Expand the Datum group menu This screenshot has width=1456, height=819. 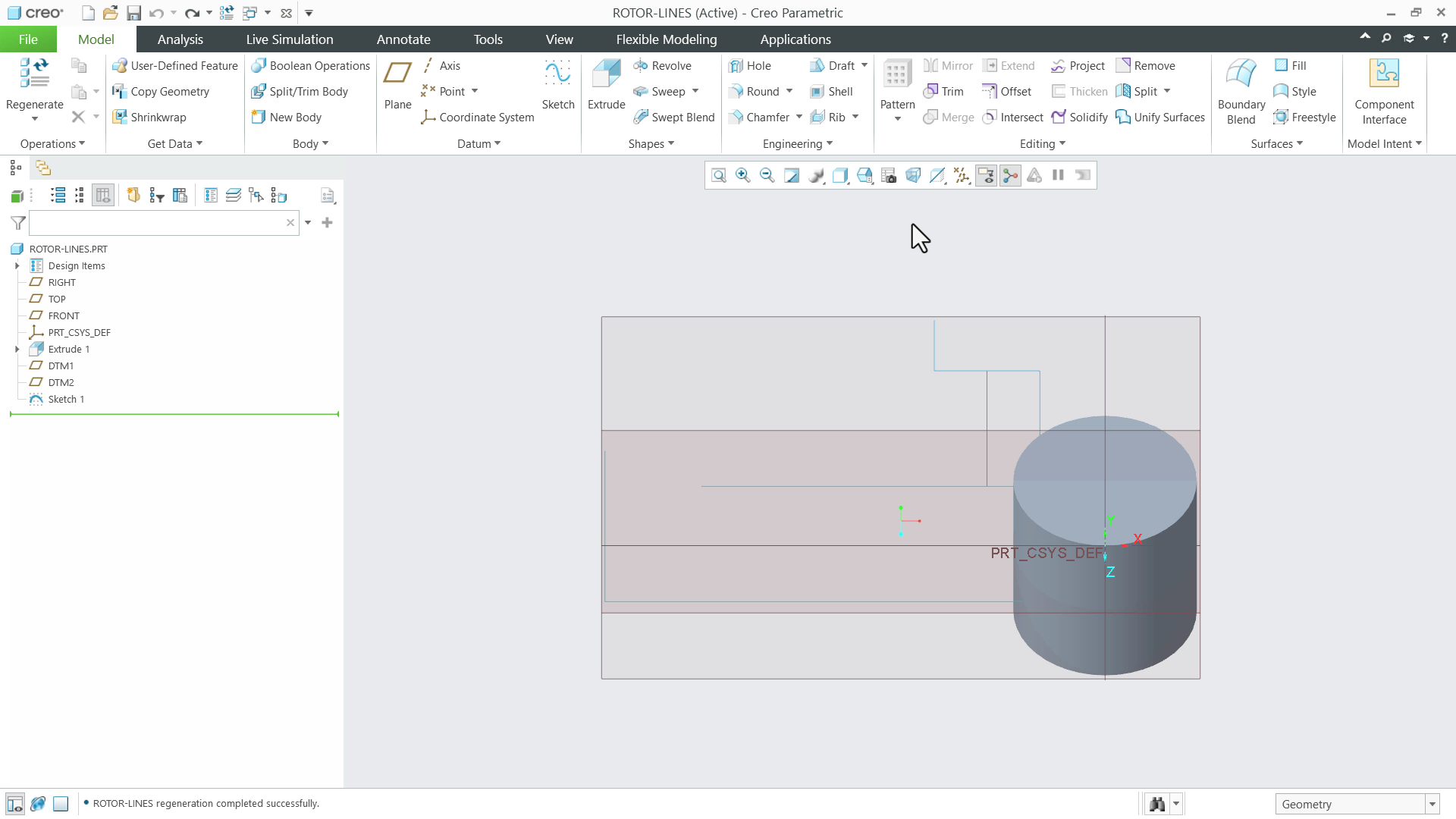click(479, 144)
